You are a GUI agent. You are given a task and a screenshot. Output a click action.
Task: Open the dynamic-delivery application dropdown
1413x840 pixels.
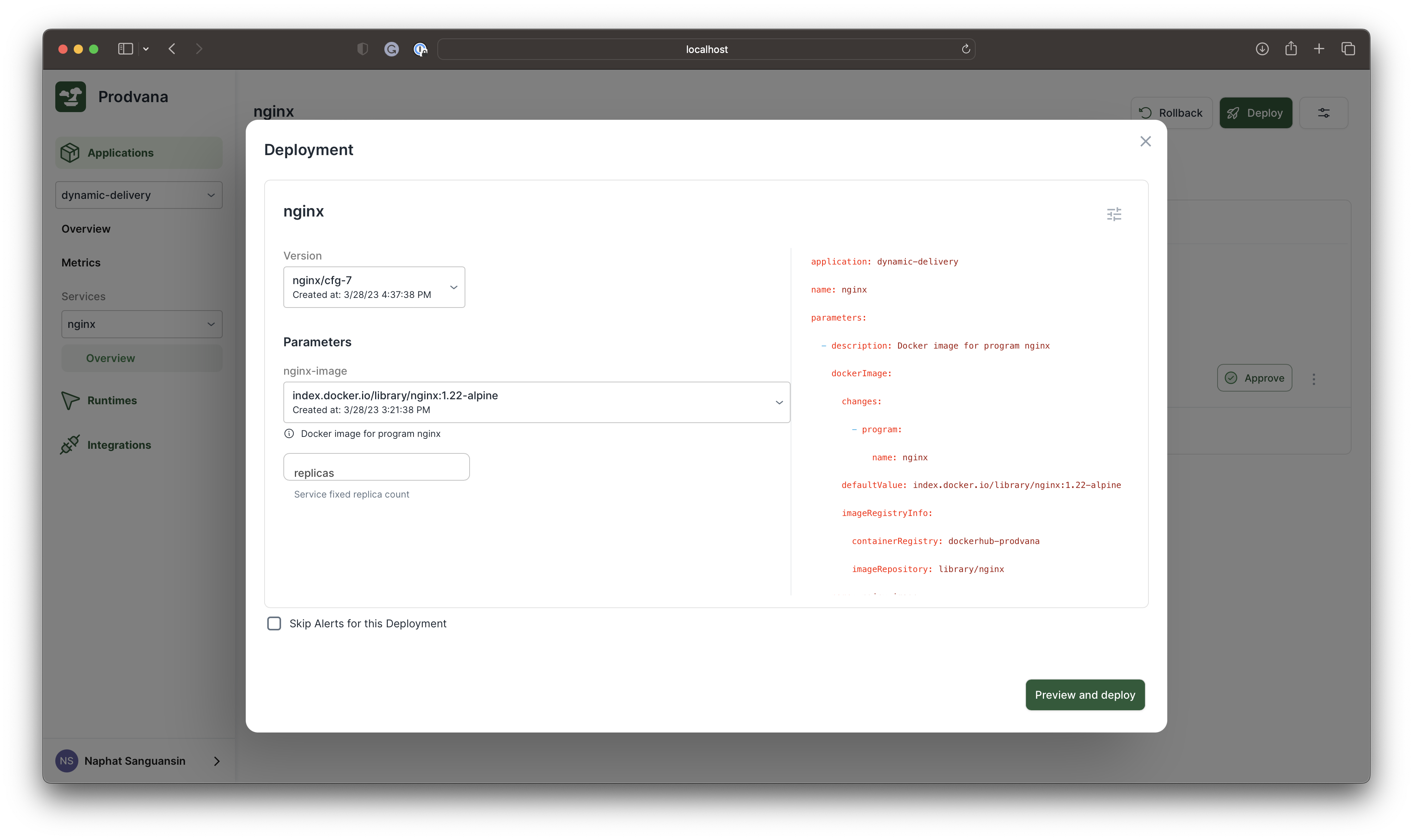coord(139,195)
